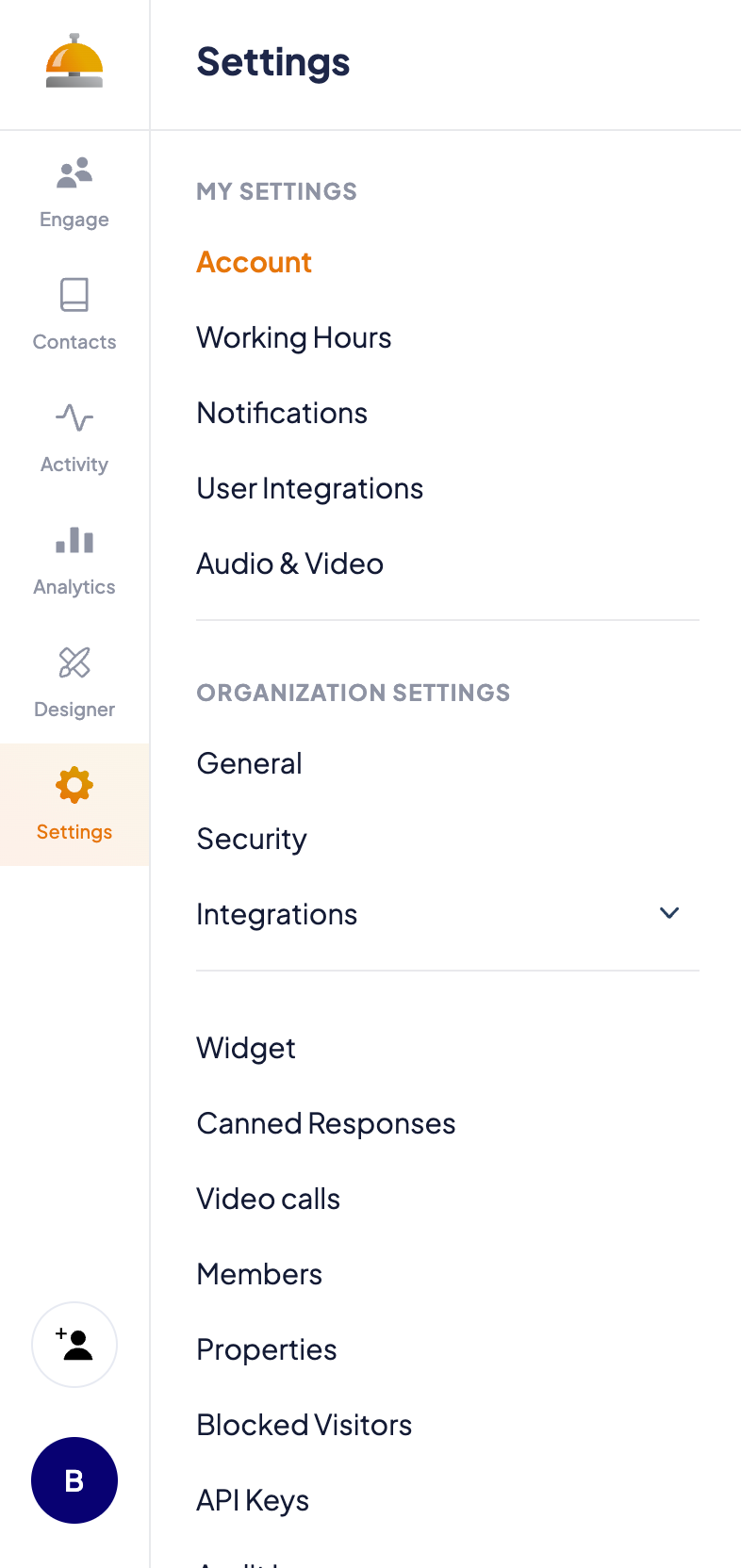Image resolution: width=741 pixels, height=1568 pixels.
Task: Open the Widget configuration page
Action: (x=245, y=1047)
